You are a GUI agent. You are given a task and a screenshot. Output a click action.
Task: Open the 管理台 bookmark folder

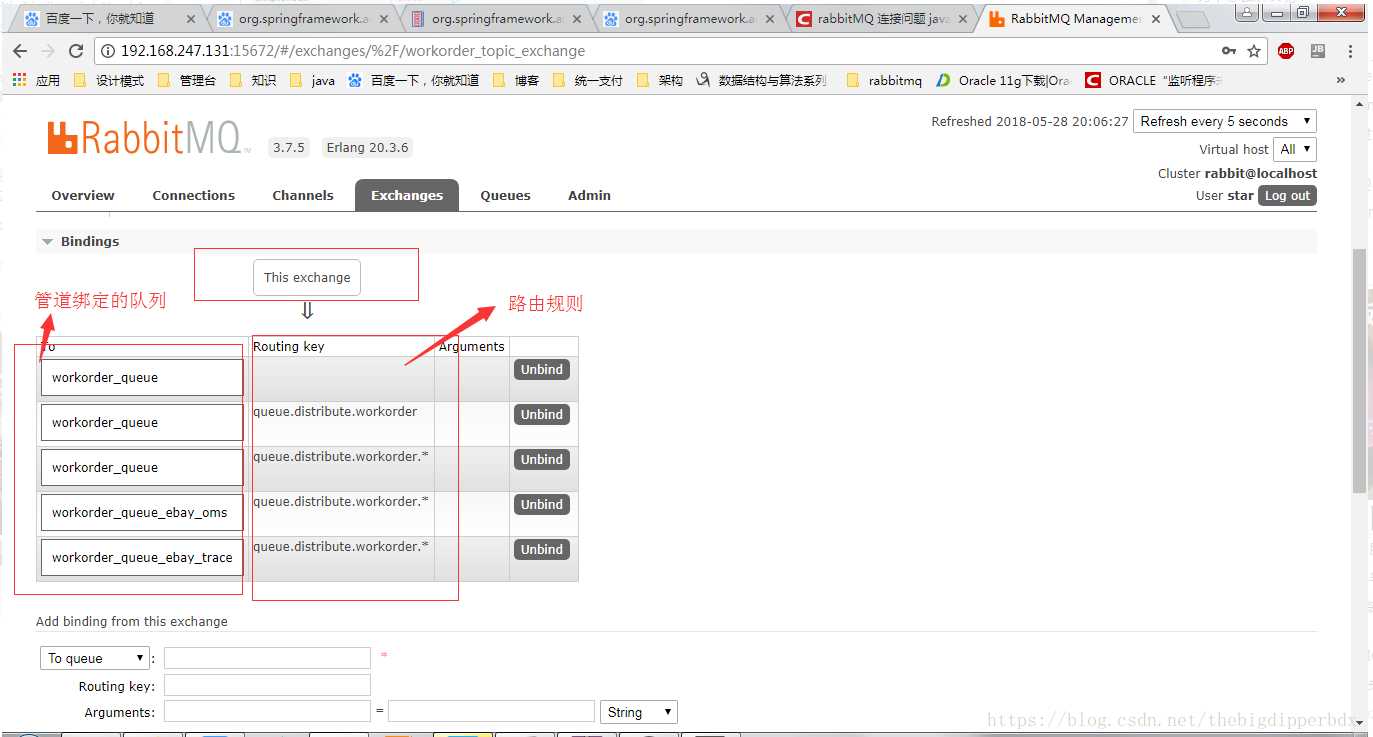(187, 80)
